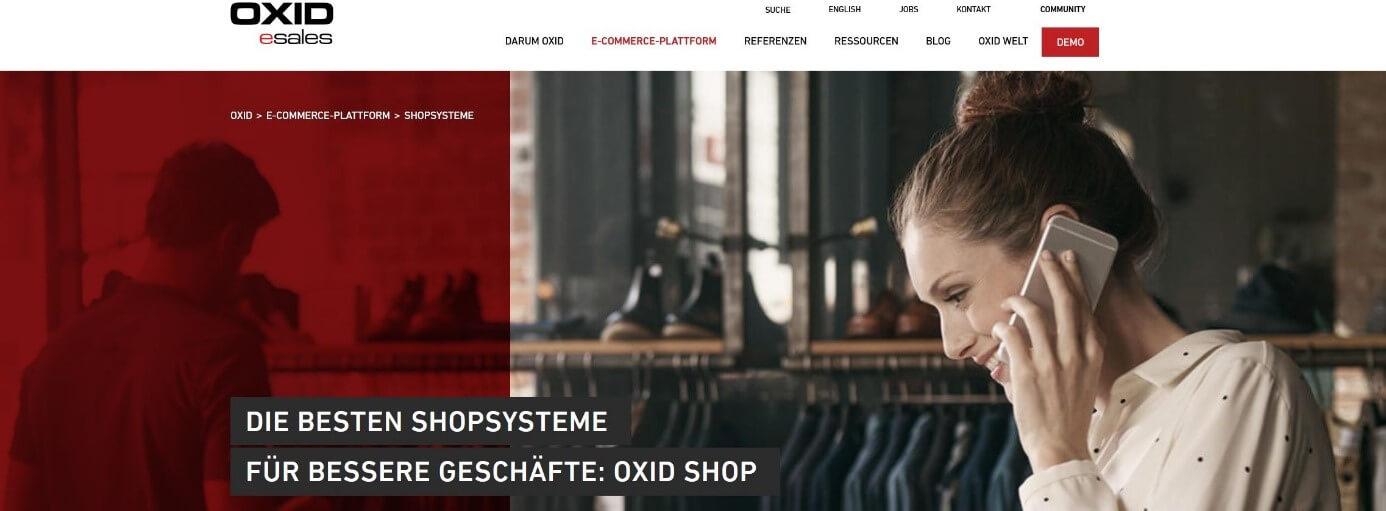Click the 'FÜR BESSERE GESCHÄFTE: OXID SHOP' headline
The width and height of the screenshot is (1386, 511).
pyautogui.click(x=502, y=471)
